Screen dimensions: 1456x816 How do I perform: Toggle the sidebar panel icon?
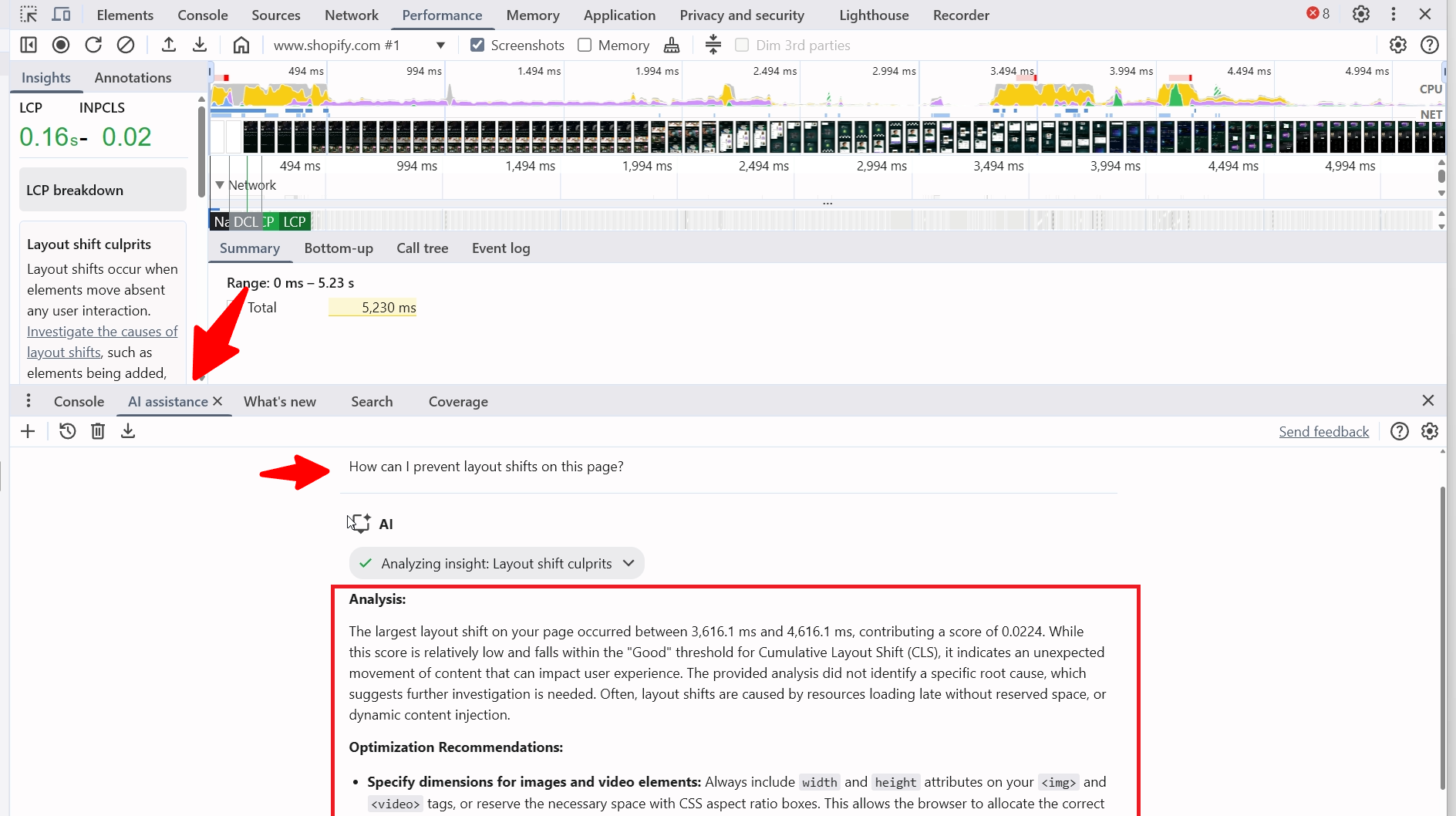29,46
